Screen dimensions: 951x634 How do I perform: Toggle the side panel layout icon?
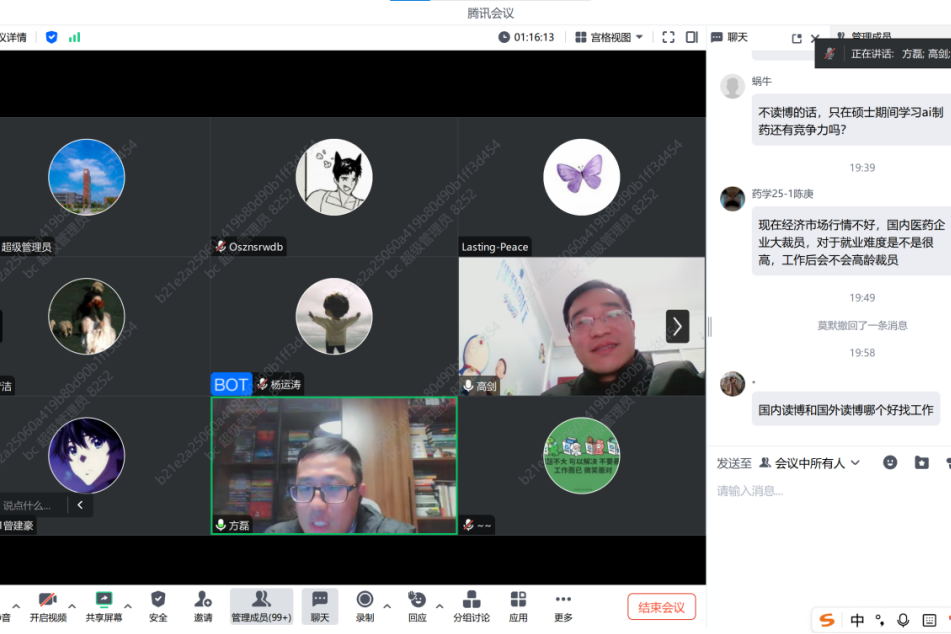click(x=691, y=37)
